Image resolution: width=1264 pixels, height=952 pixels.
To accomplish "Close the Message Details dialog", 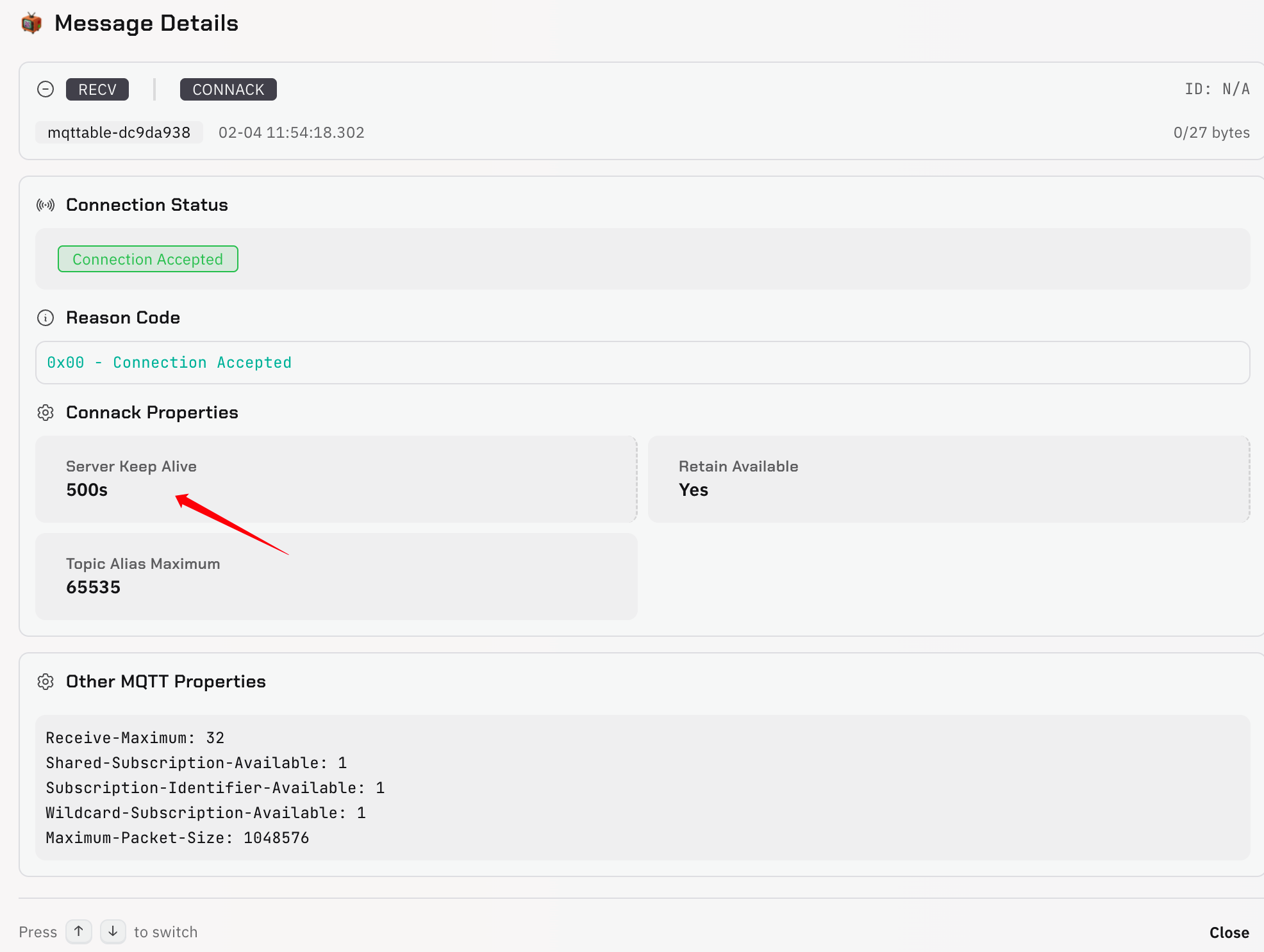I will (1229, 933).
